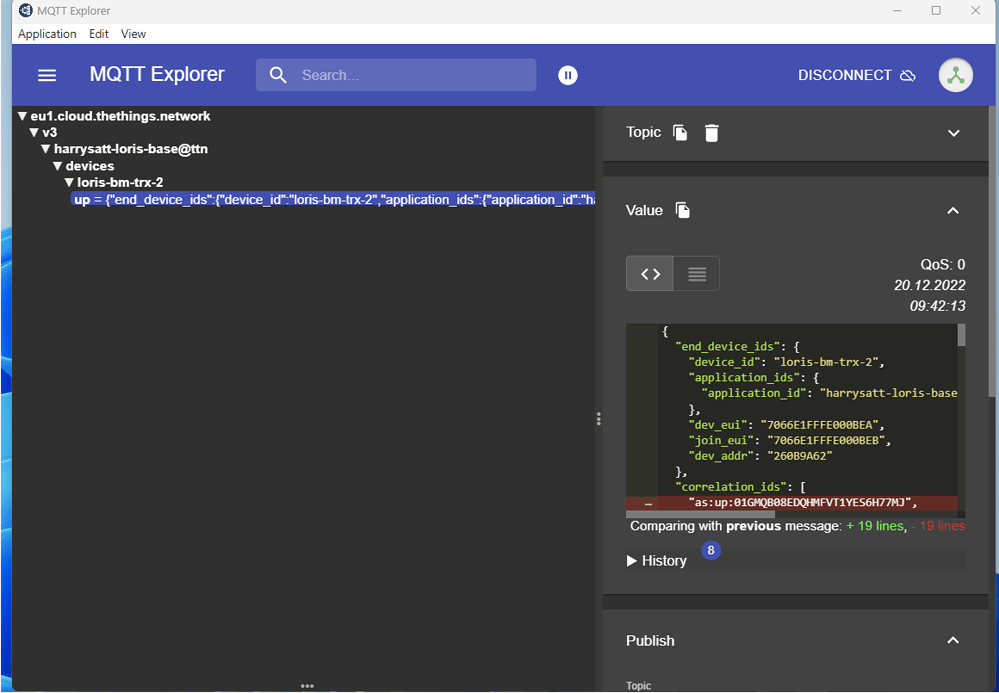Delete topic using the trash icon
The width and height of the screenshot is (999, 693).
click(x=712, y=132)
